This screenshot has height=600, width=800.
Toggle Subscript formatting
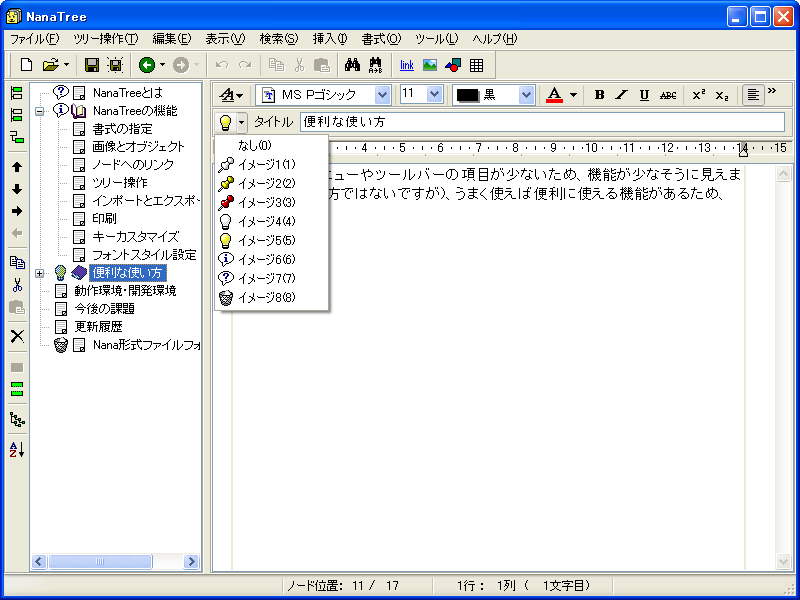coord(722,95)
